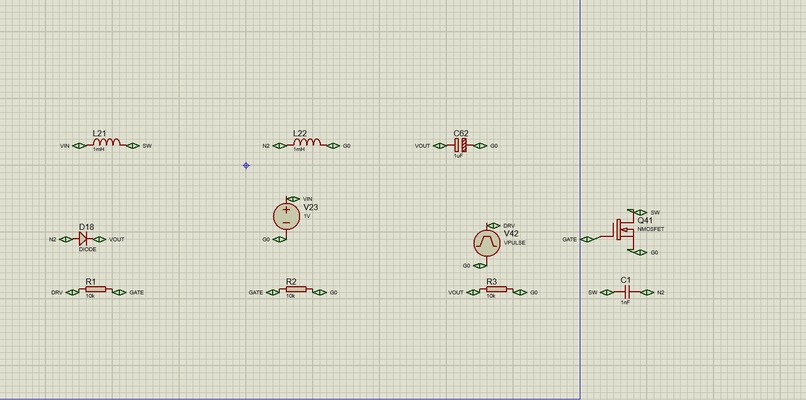Screen dimensions: 806x400
Task: Click the VPULSE value text
Action: point(515,243)
